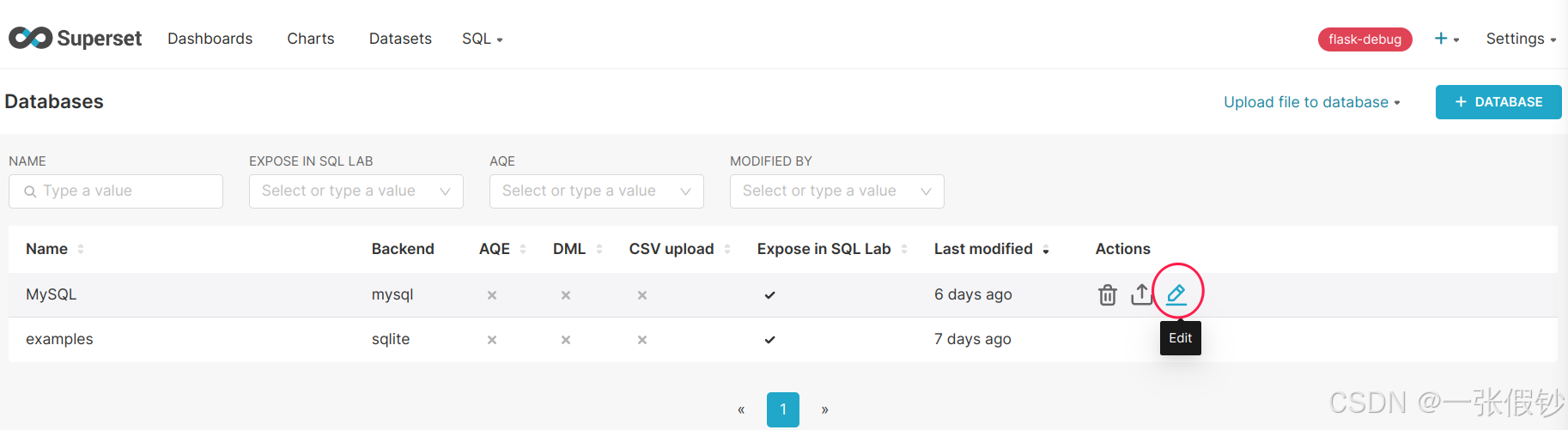Screen dimensions: 1568x430
Task: Open the plus menu in the navbar
Action: click(x=1446, y=39)
